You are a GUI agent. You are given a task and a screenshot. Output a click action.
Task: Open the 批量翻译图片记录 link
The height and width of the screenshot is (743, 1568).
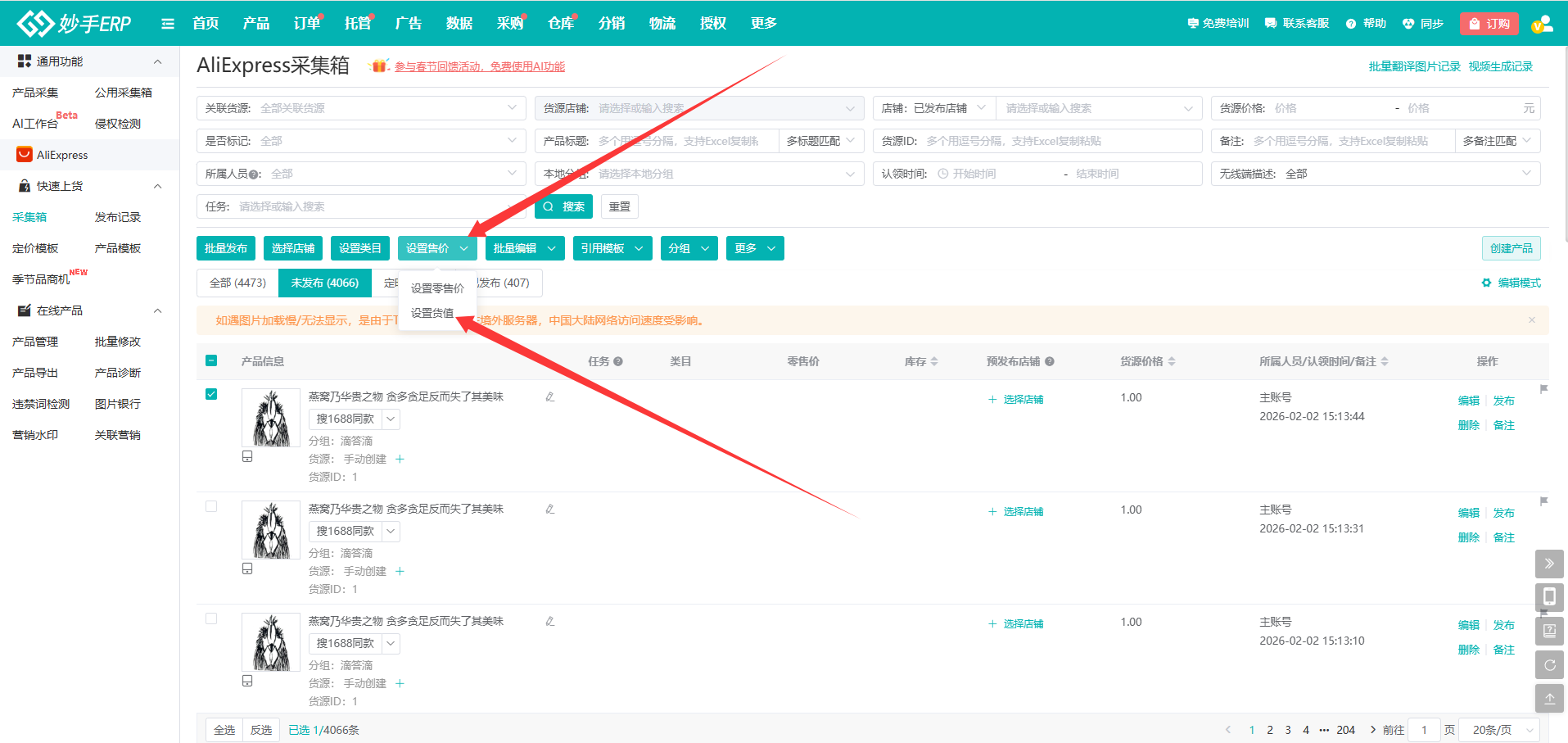pos(1414,66)
